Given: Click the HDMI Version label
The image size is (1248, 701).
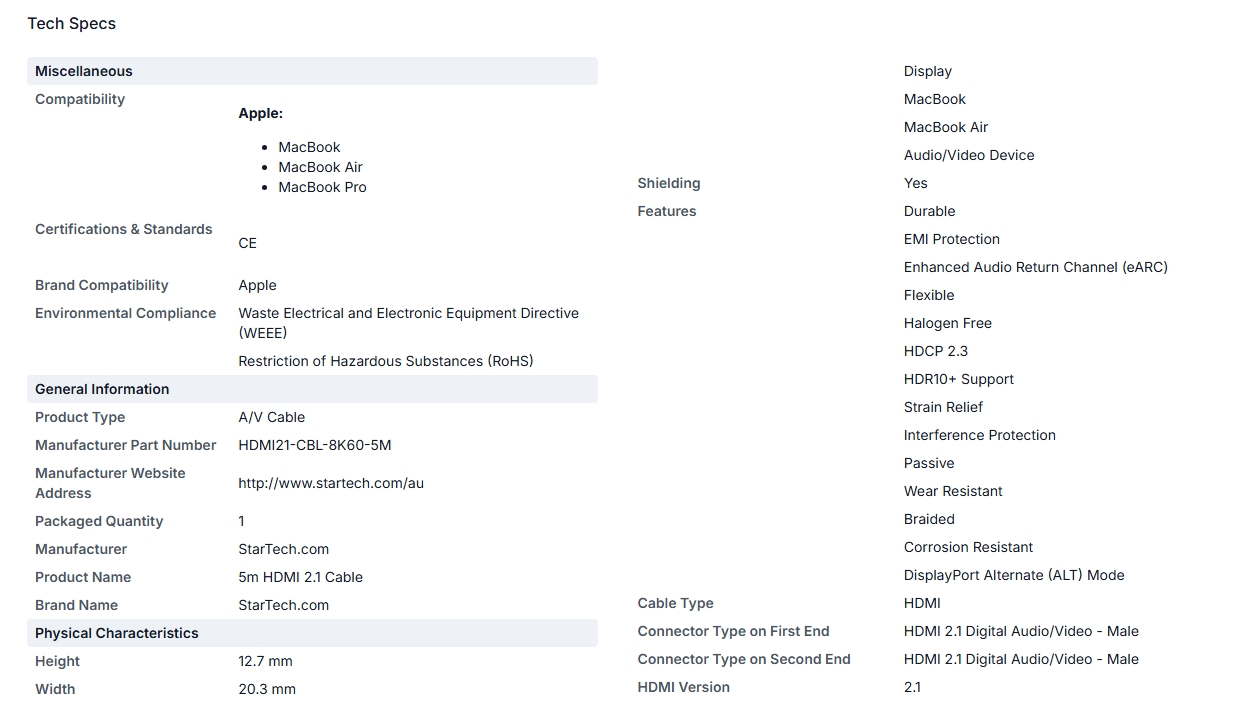Looking at the screenshot, I should [684, 687].
